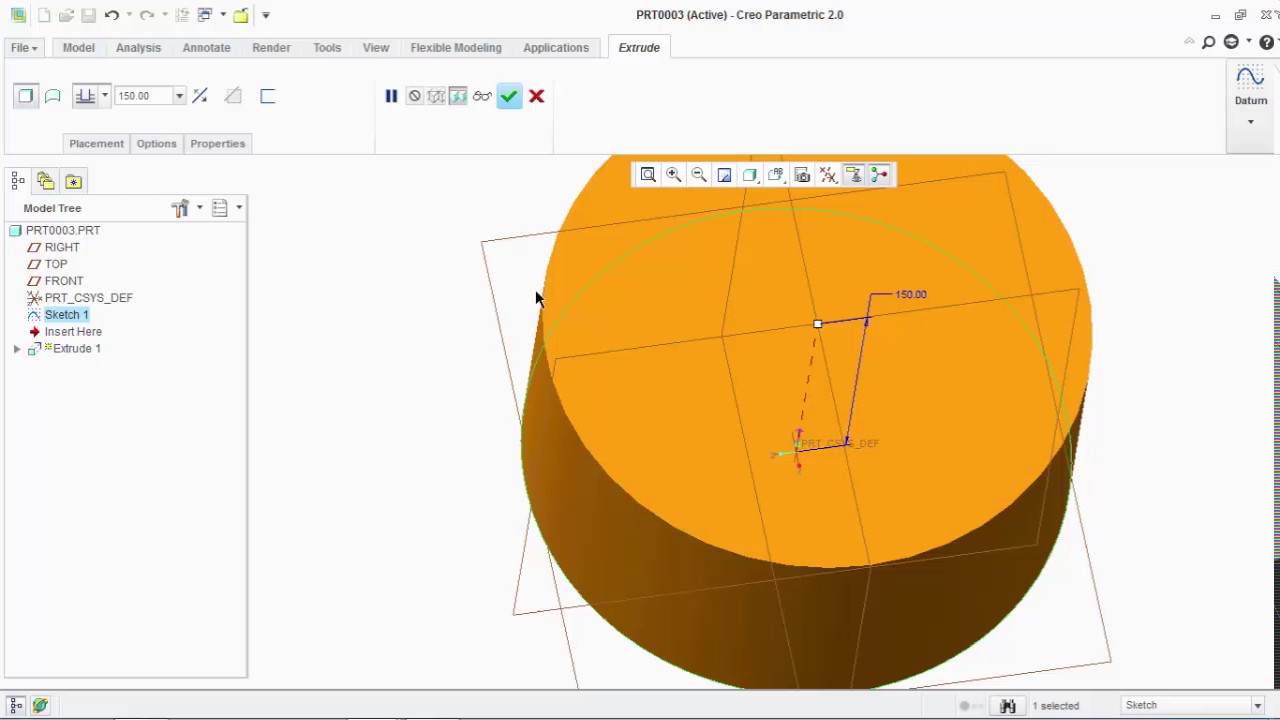This screenshot has height=720, width=1280.
Task: Verify feature with the glasses preview icon
Action: pos(482,95)
